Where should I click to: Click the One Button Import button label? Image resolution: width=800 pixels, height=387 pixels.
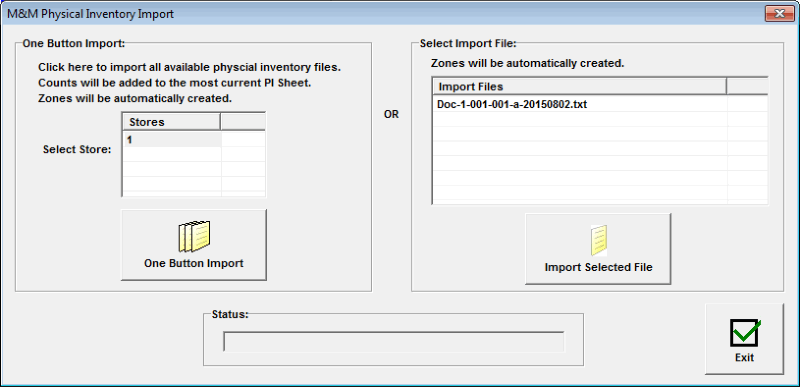(x=194, y=264)
